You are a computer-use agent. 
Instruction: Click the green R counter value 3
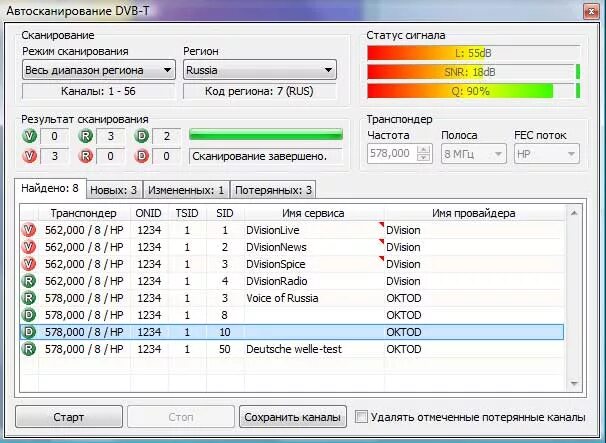[111, 136]
